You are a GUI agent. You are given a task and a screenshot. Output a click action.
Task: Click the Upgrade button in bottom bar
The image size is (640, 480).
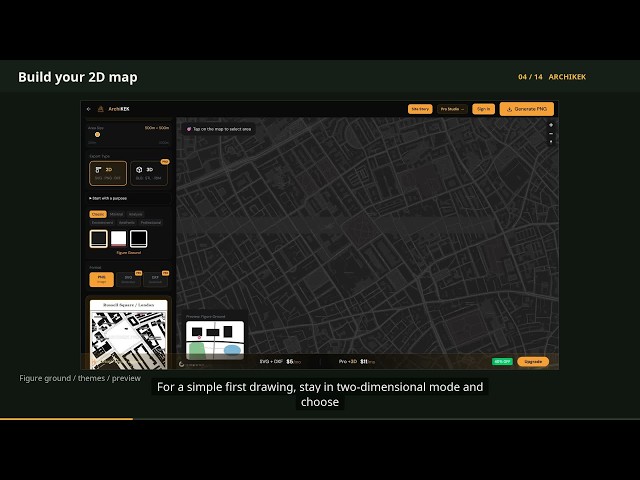[x=533, y=362]
